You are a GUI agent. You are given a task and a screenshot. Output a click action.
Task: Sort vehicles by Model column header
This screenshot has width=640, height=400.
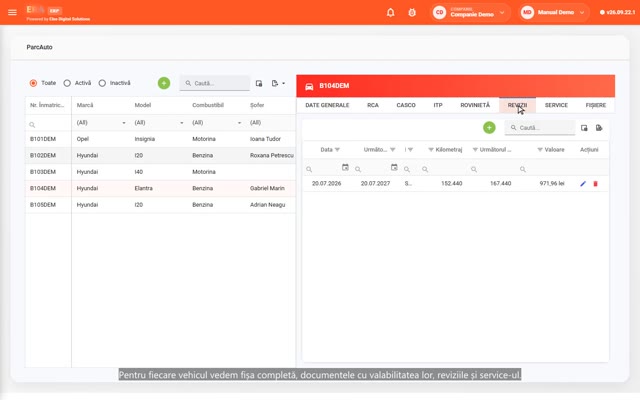pos(142,105)
